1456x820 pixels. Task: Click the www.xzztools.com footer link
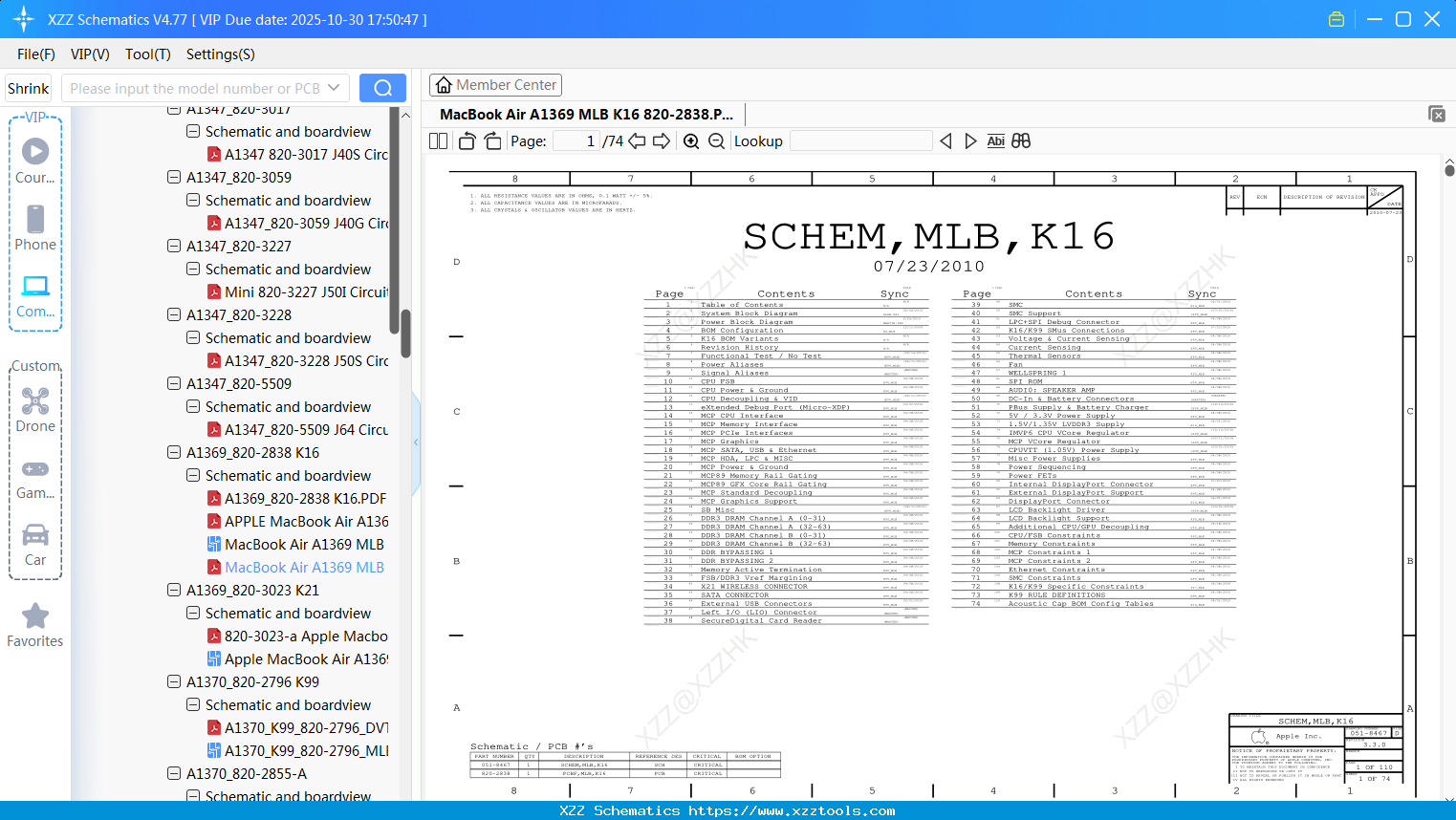793,811
